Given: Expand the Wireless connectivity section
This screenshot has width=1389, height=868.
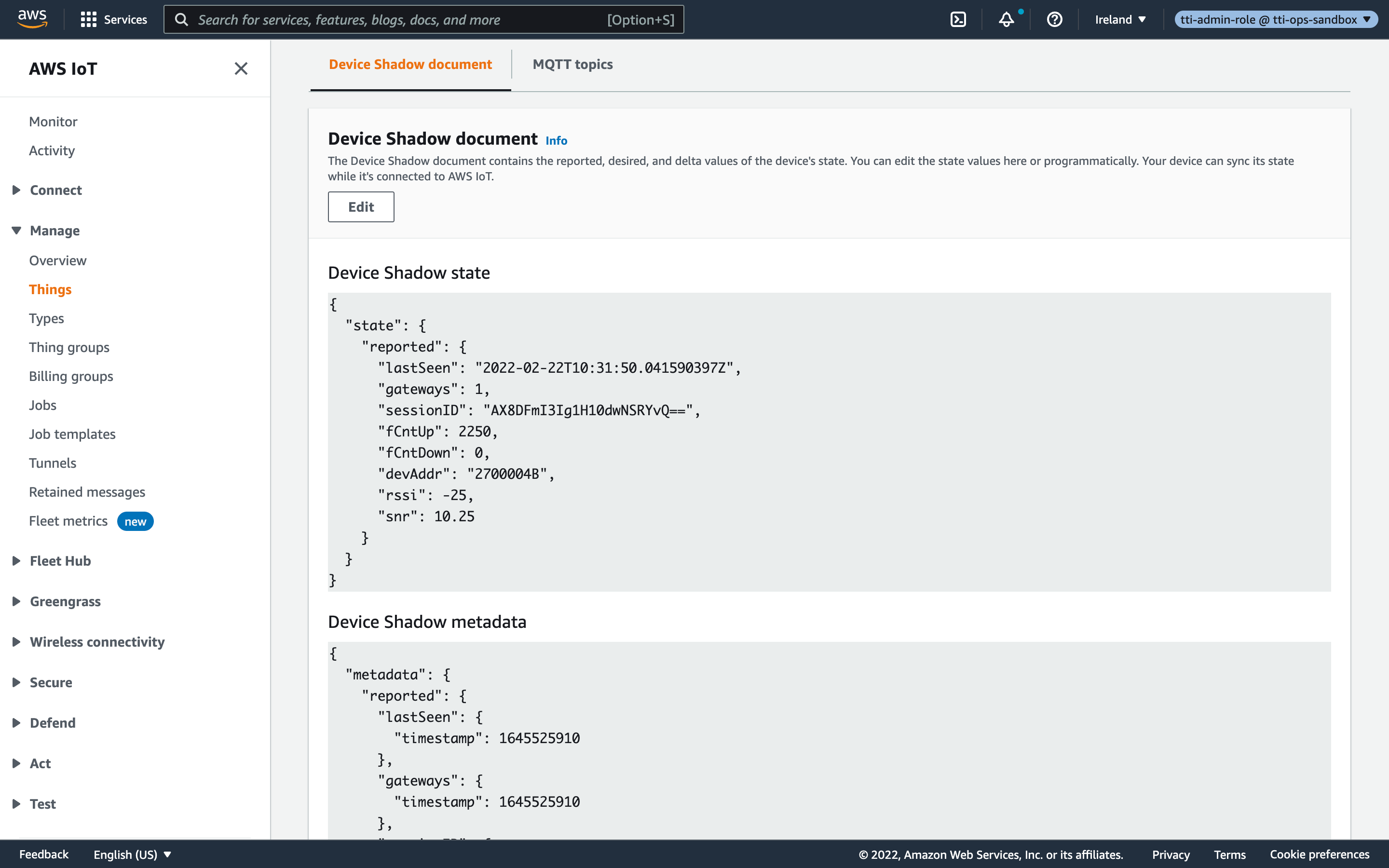Looking at the screenshot, I should point(97,642).
